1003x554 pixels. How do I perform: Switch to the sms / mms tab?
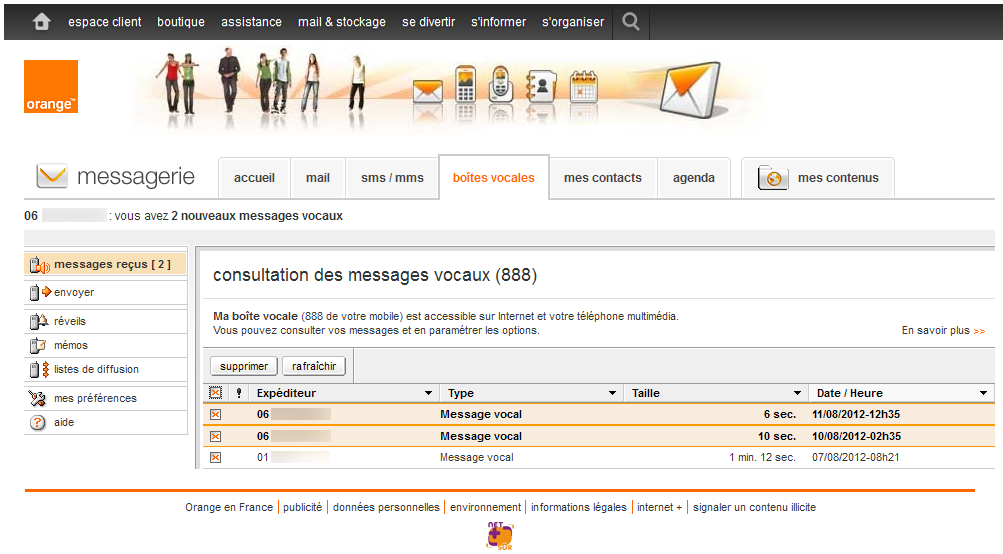click(x=392, y=178)
